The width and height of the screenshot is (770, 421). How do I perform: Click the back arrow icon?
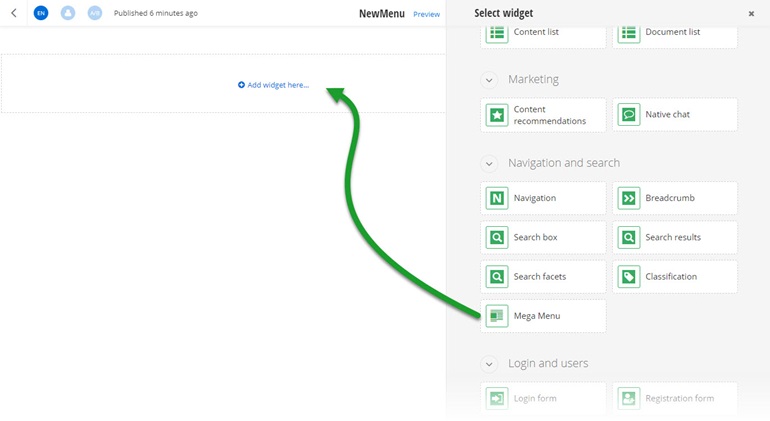point(13,13)
